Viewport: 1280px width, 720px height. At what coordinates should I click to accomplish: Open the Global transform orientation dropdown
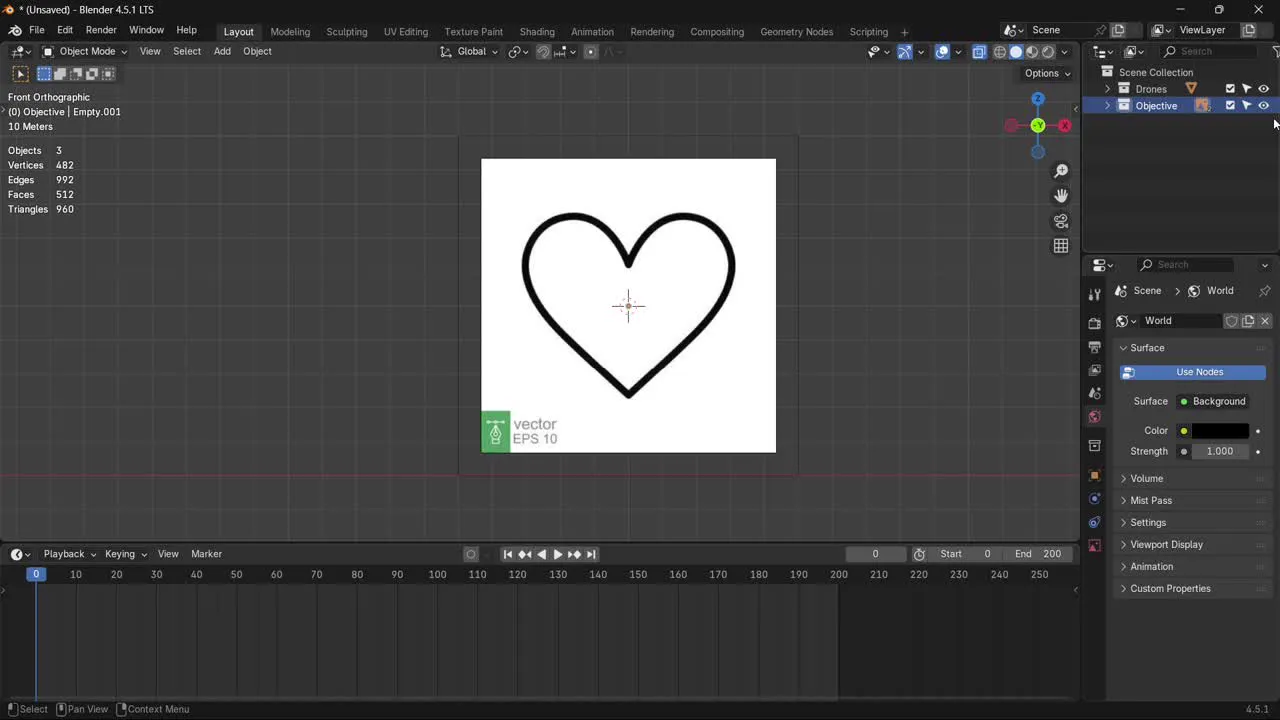click(469, 52)
